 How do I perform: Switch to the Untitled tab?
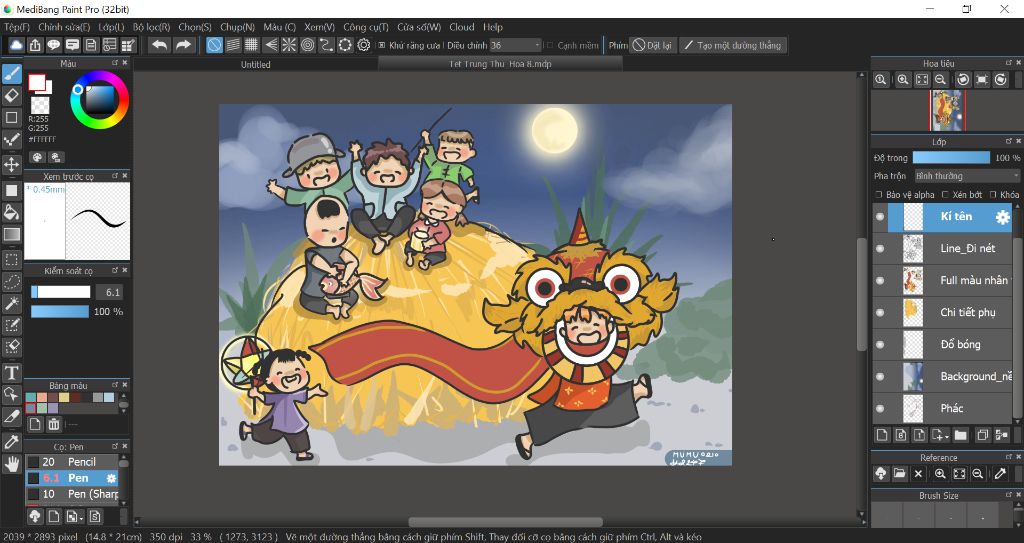(255, 64)
